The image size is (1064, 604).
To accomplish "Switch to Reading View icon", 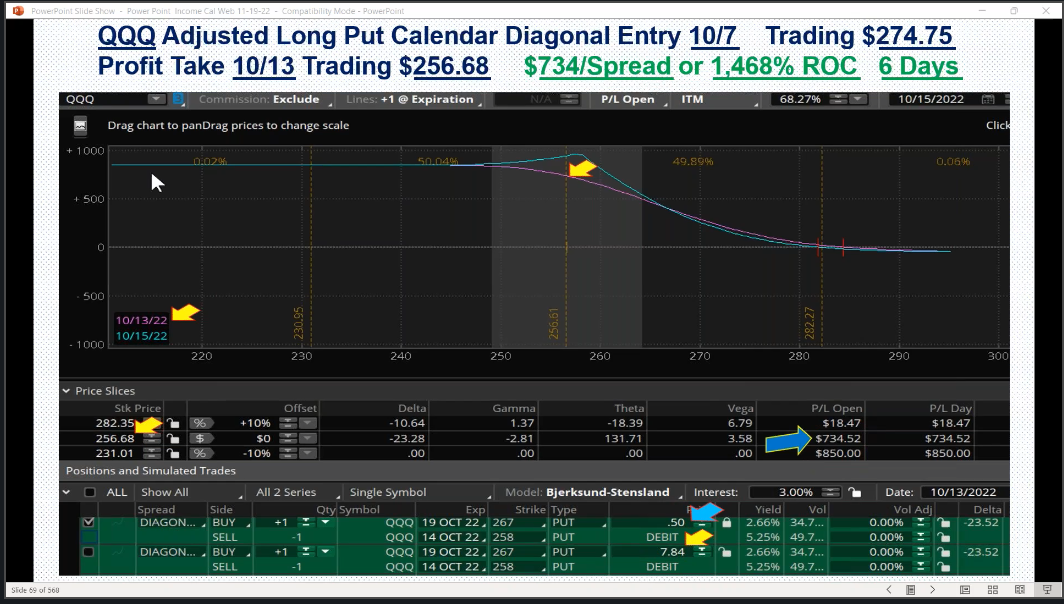I will click(1020, 590).
